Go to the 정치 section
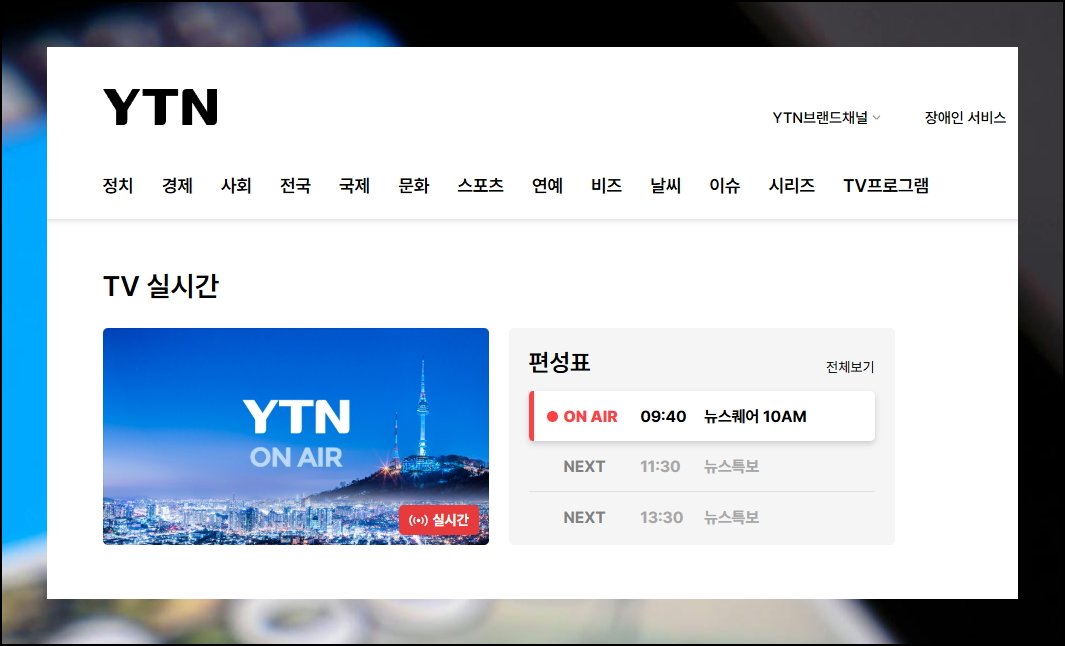This screenshot has width=1065, height=646. 118,185
